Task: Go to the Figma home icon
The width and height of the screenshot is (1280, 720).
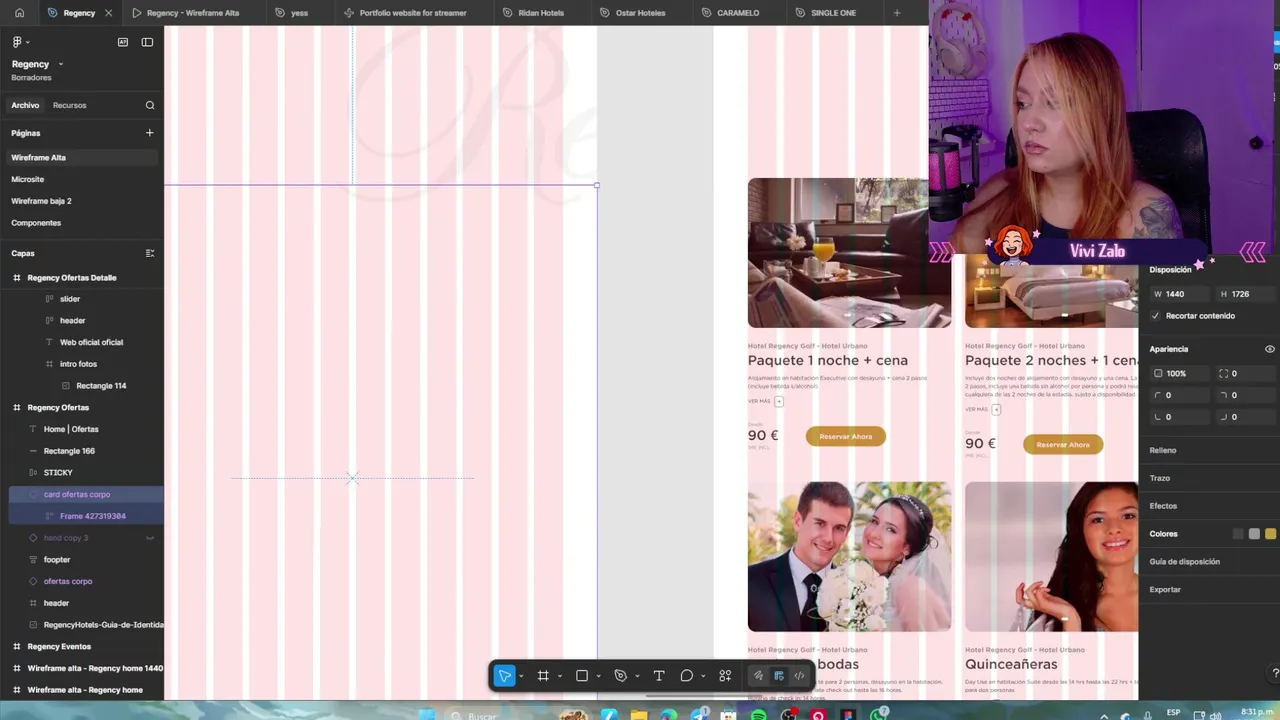Action: pyautogui.click(x=19, y=13)
